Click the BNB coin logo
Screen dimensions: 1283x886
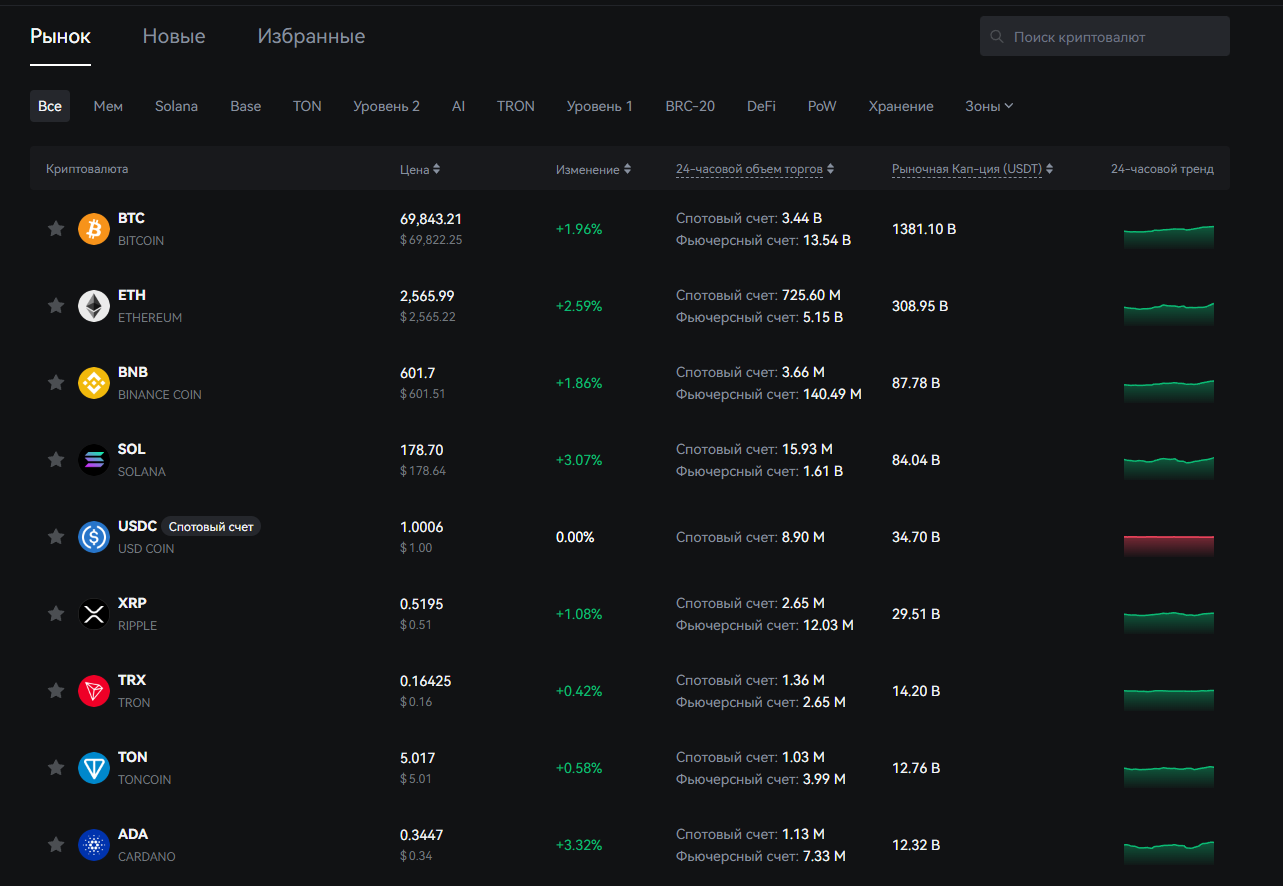pyautogui.click(x=94, y=383)
